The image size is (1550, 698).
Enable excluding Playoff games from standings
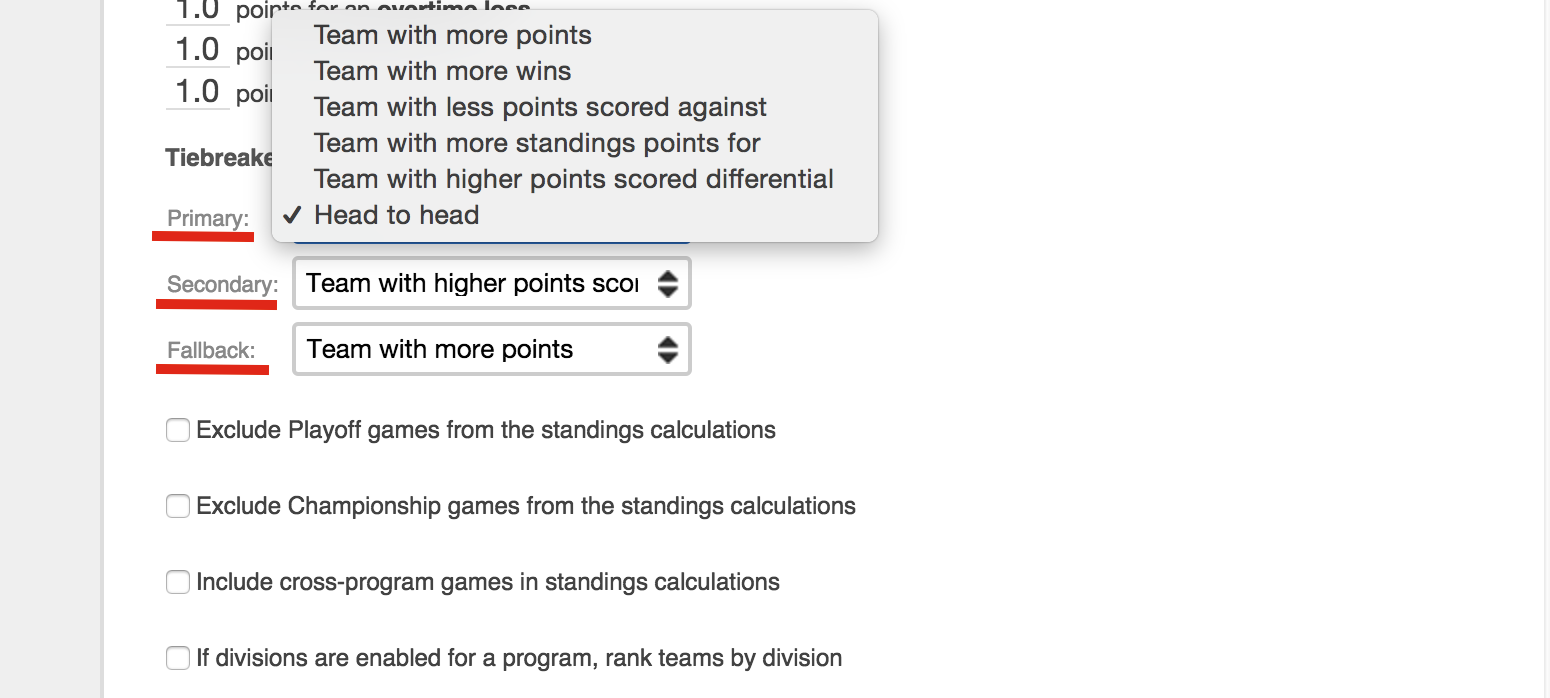pyautogui.click(x=177, y=429)
